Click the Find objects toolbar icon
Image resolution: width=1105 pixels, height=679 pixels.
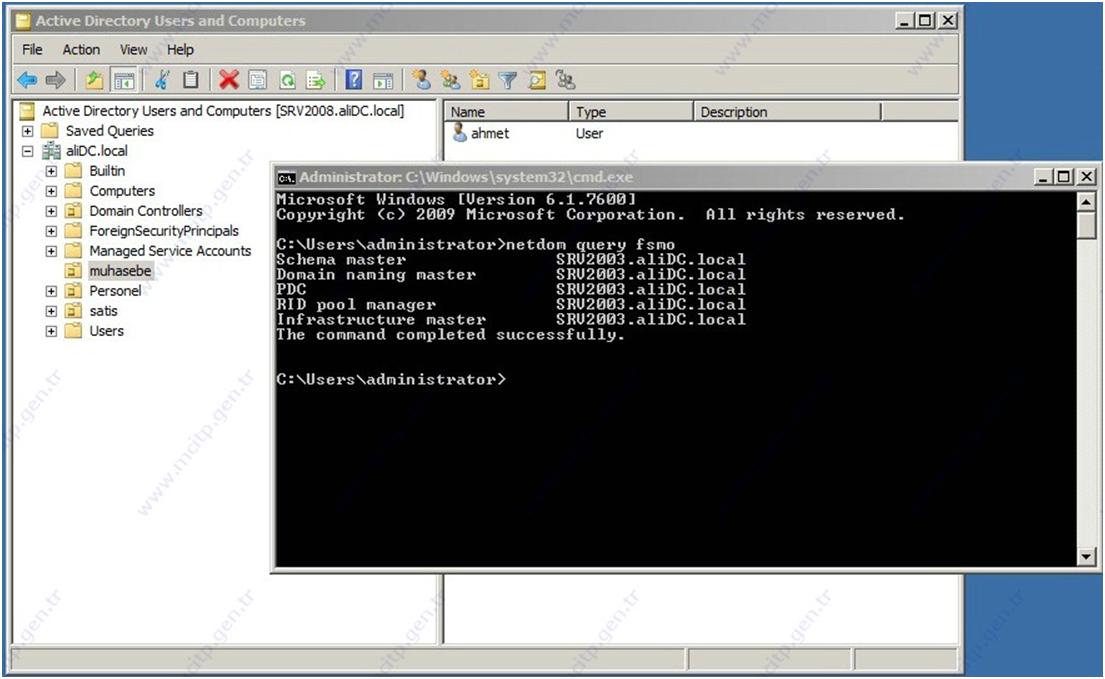point(537,80)
